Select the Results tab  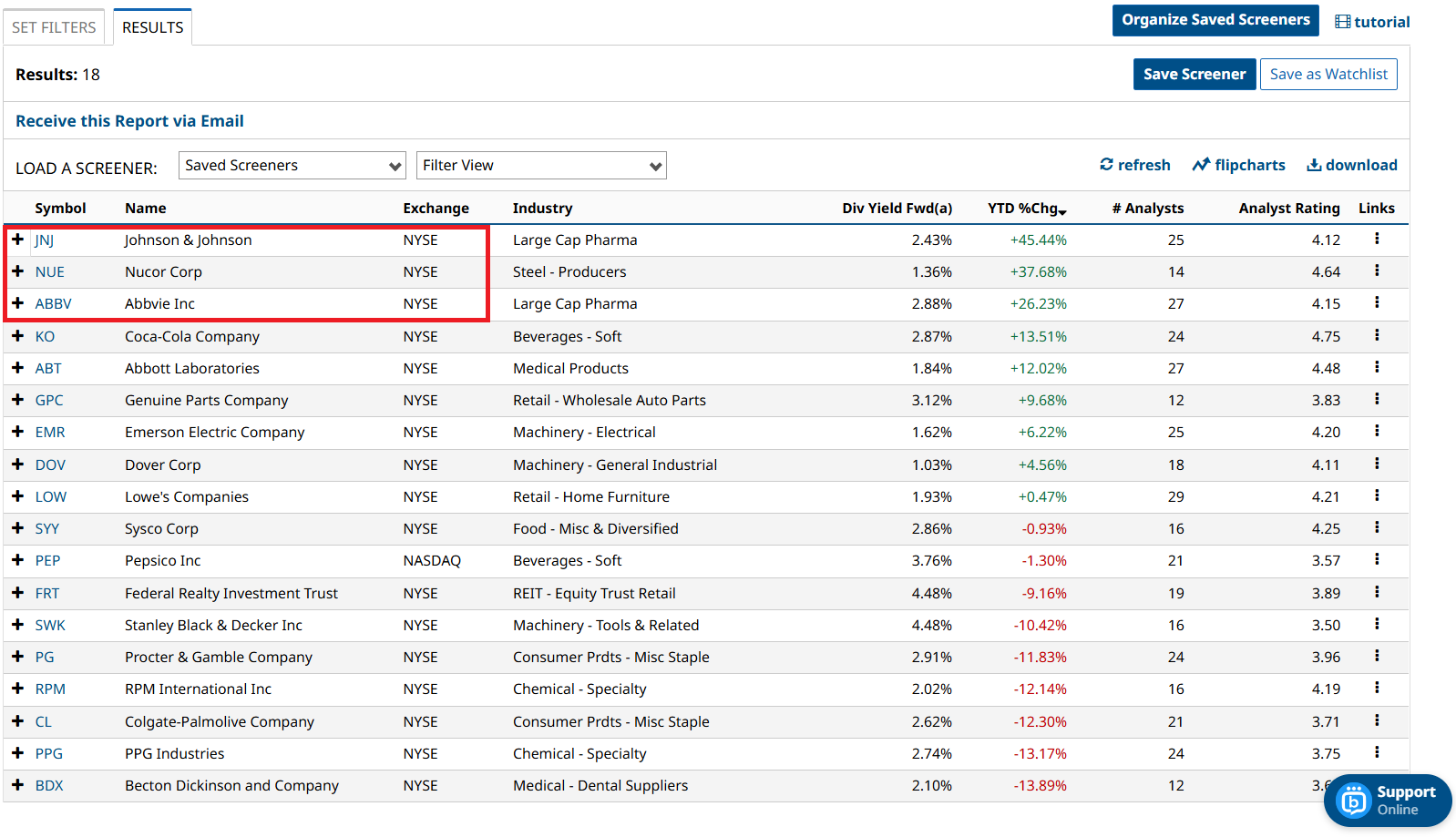coord(152,27)
